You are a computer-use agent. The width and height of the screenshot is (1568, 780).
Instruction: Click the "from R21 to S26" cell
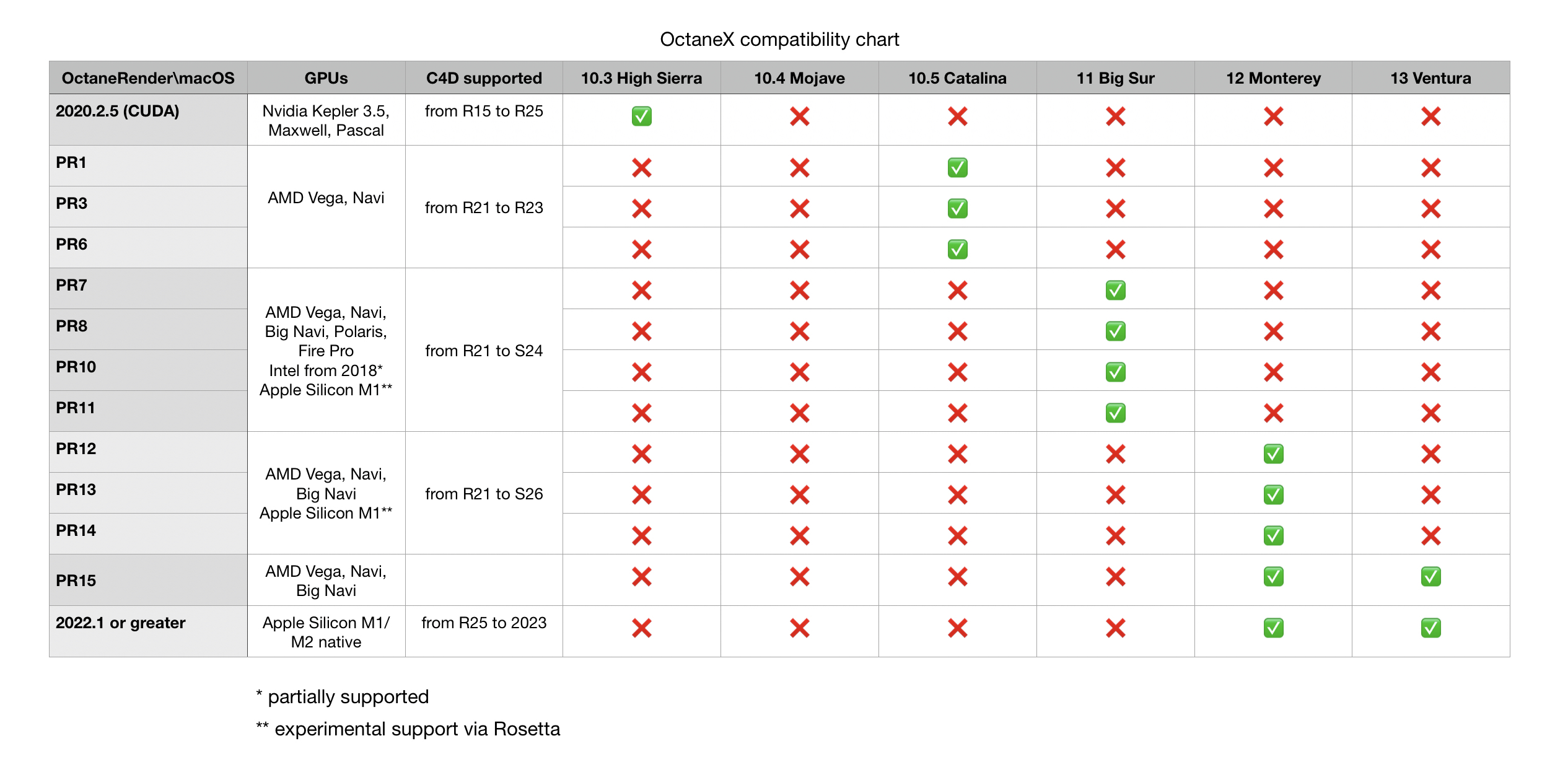pos(484,494)
